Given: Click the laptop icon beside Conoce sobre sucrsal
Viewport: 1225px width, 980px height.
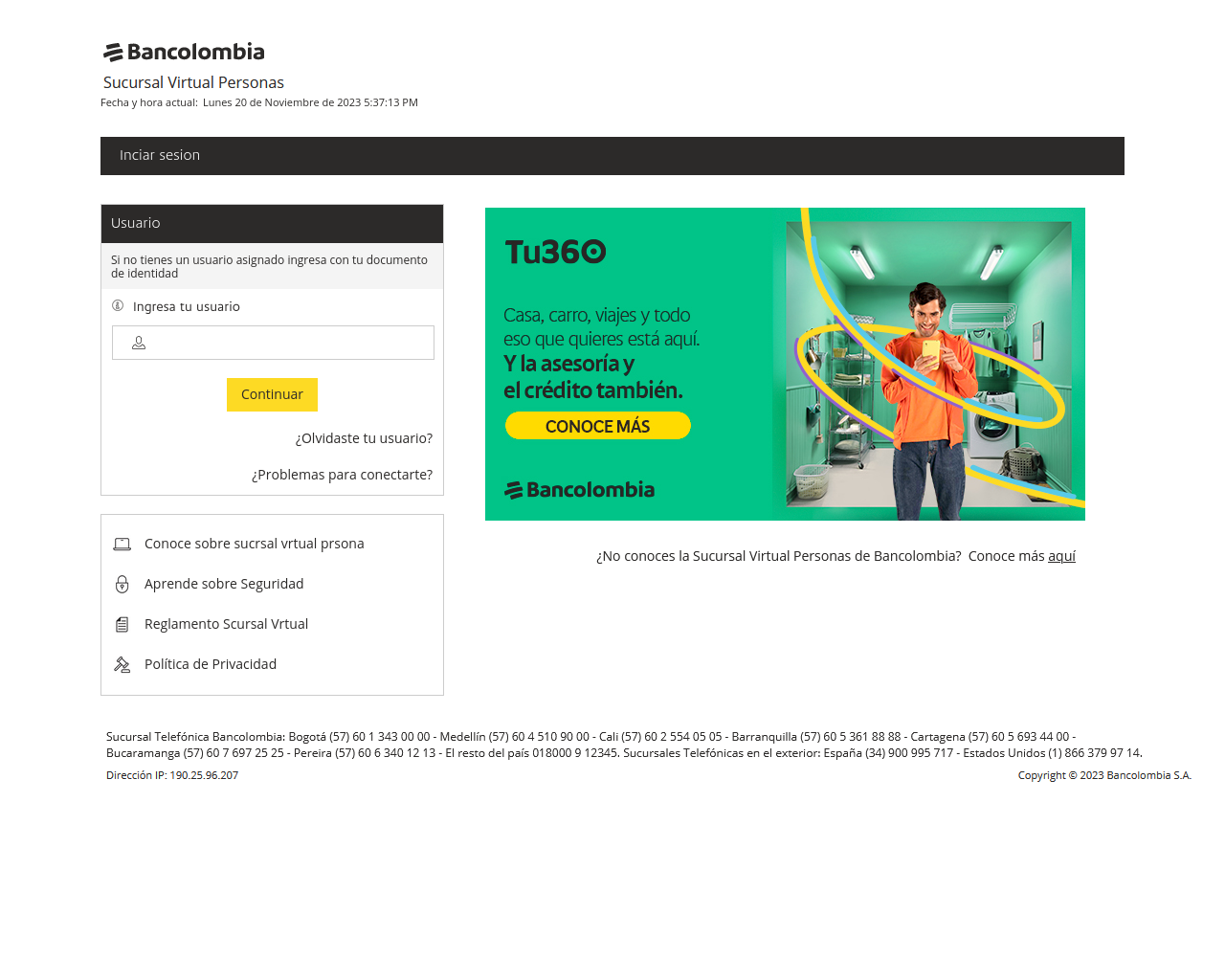Looking at the screenshot, I should [x=122, y=544].
